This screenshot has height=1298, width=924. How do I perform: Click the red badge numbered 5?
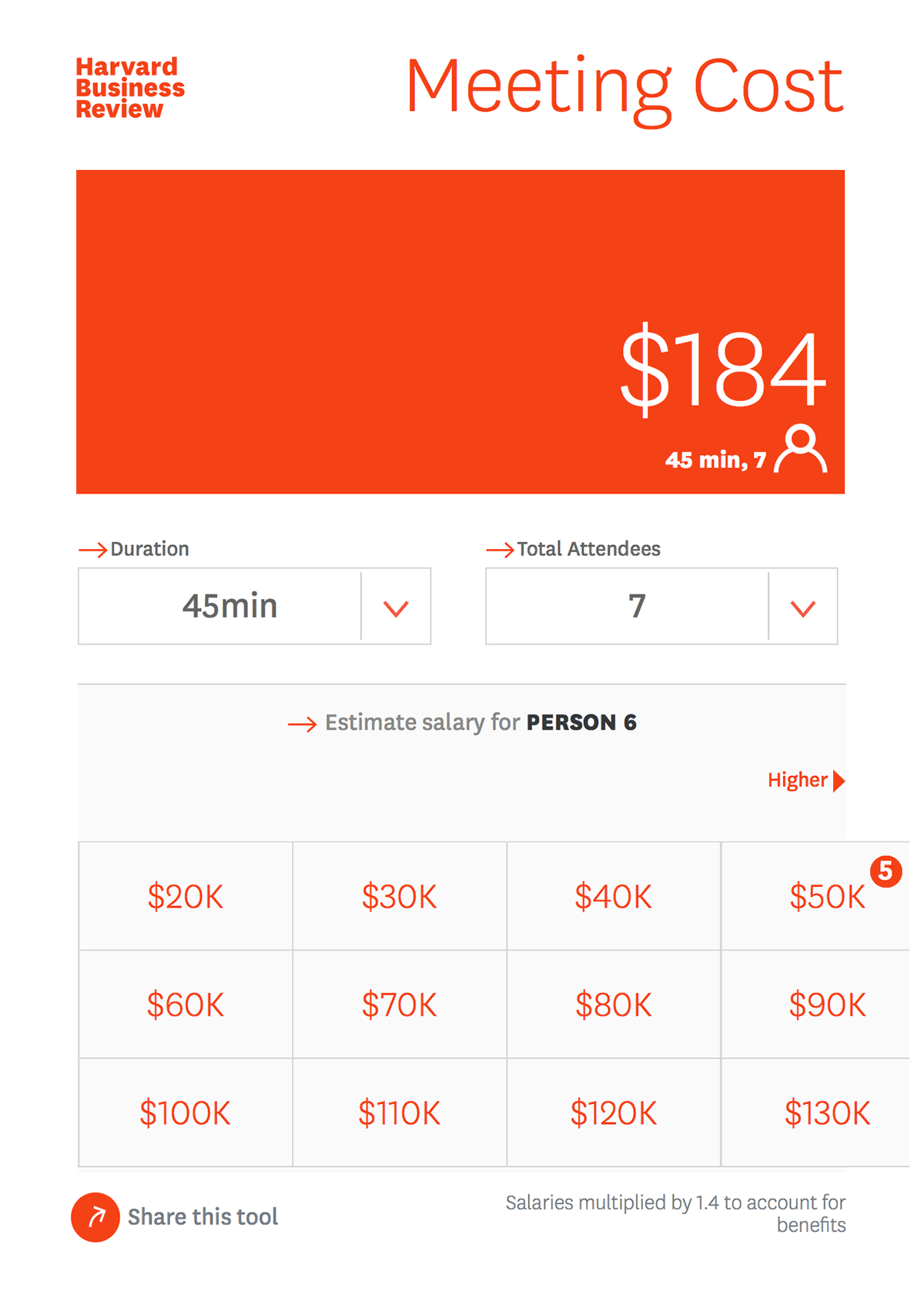(x=886, y=871)
